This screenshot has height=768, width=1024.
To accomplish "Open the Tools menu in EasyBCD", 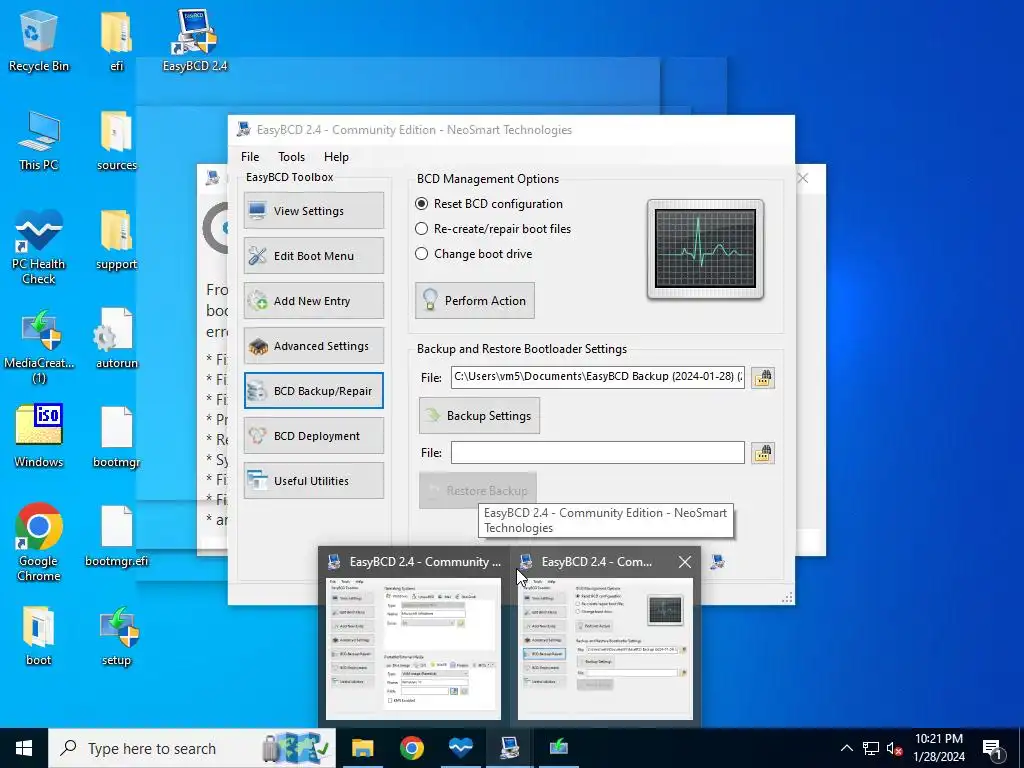I will (291, 157).
